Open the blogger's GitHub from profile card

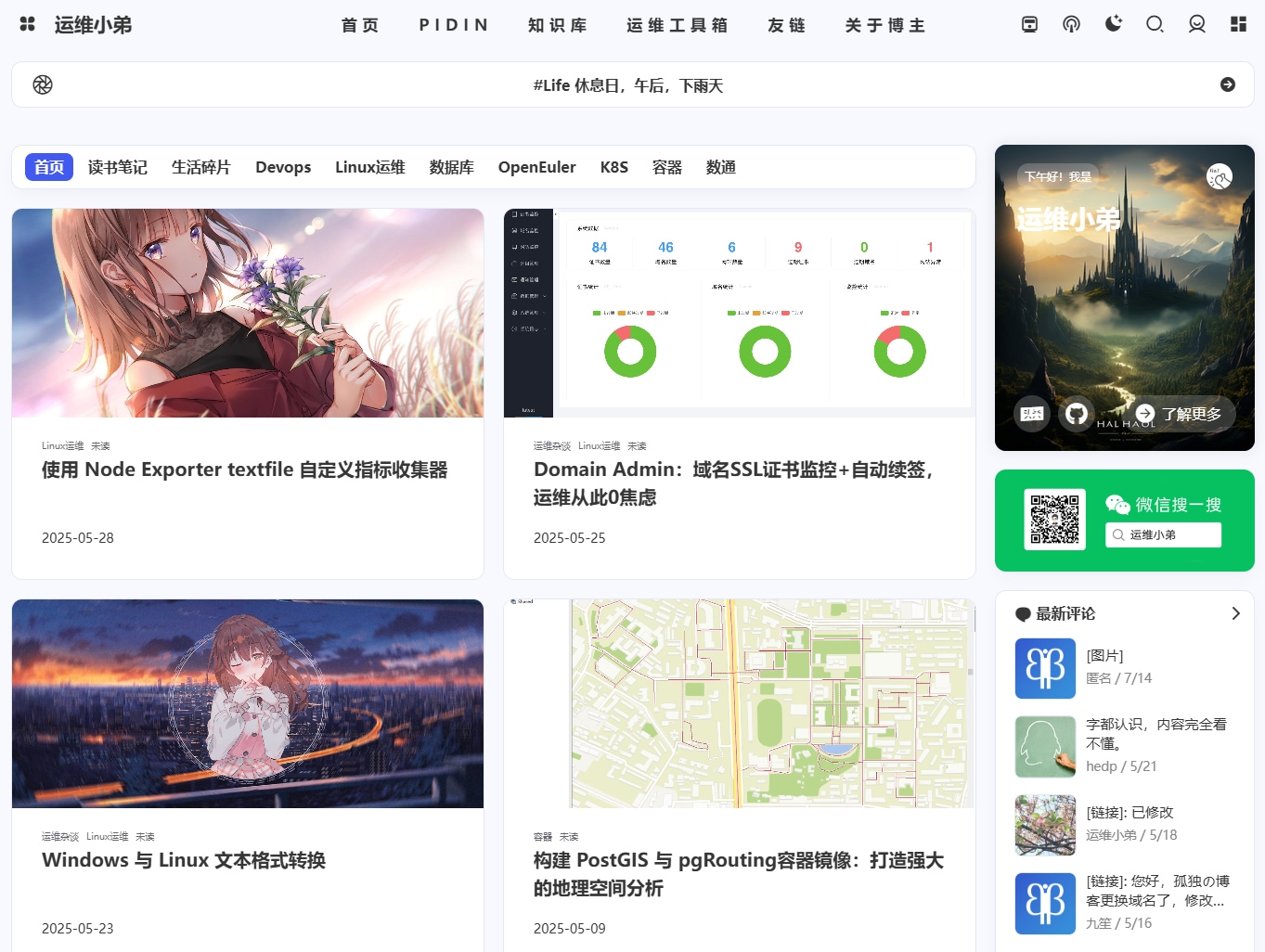(x=1077, y=415)
